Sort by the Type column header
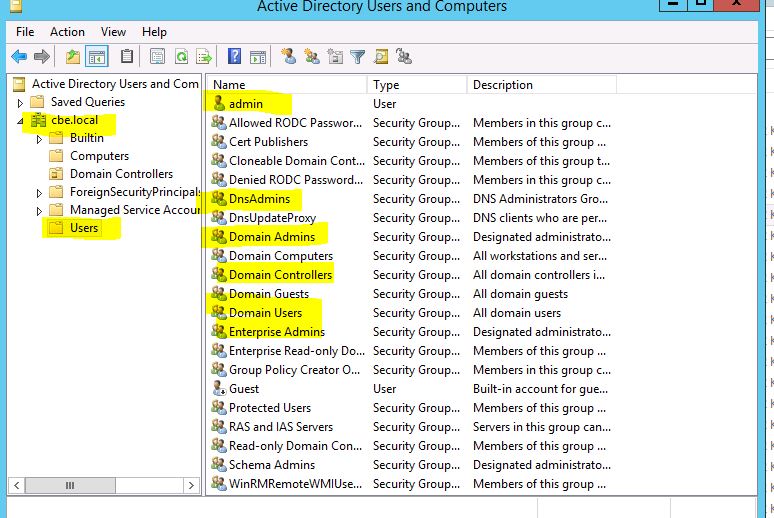This screenshot has width=774, height=518. point(417,85)
